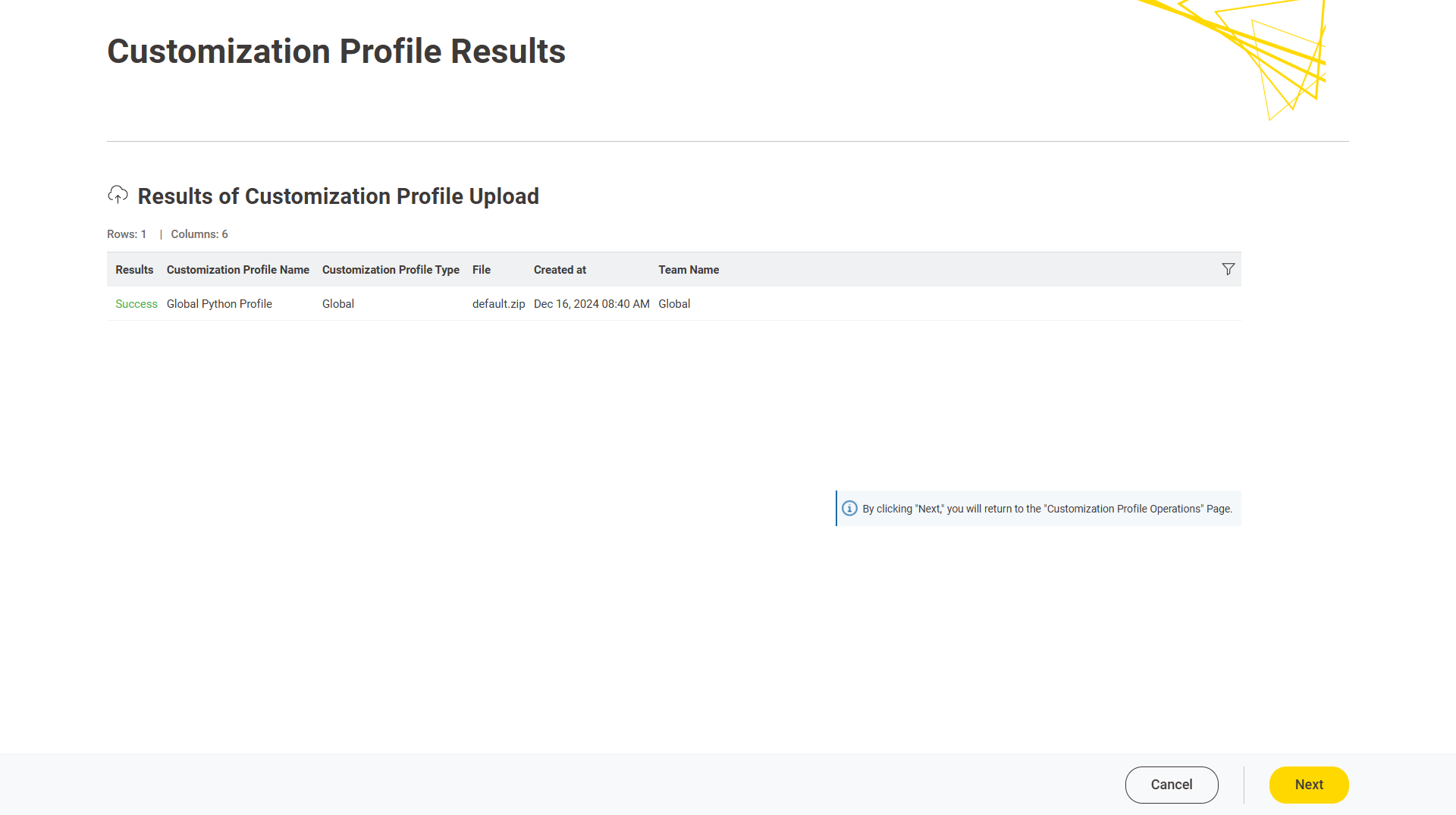Select the Team Name column header

688,270
